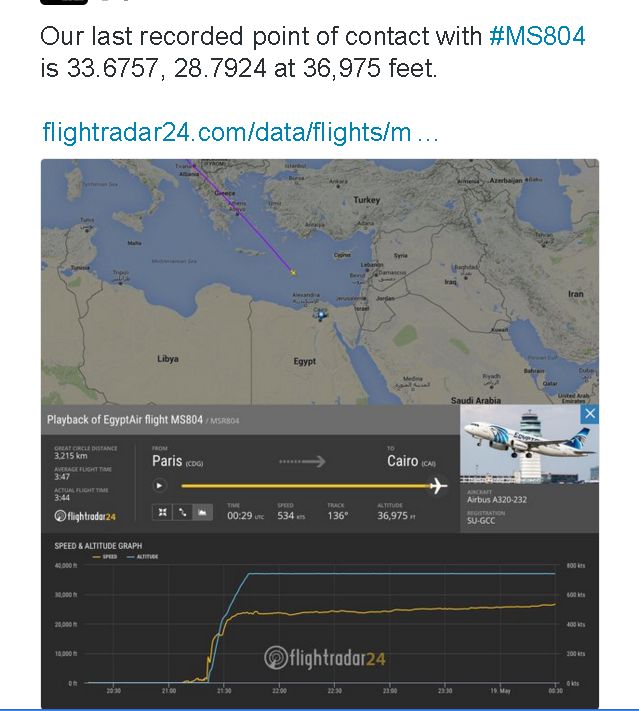The height and width of the screenshot is (711, 639).
Task: Click the Libya label on the map
Action: coord(168,359)
